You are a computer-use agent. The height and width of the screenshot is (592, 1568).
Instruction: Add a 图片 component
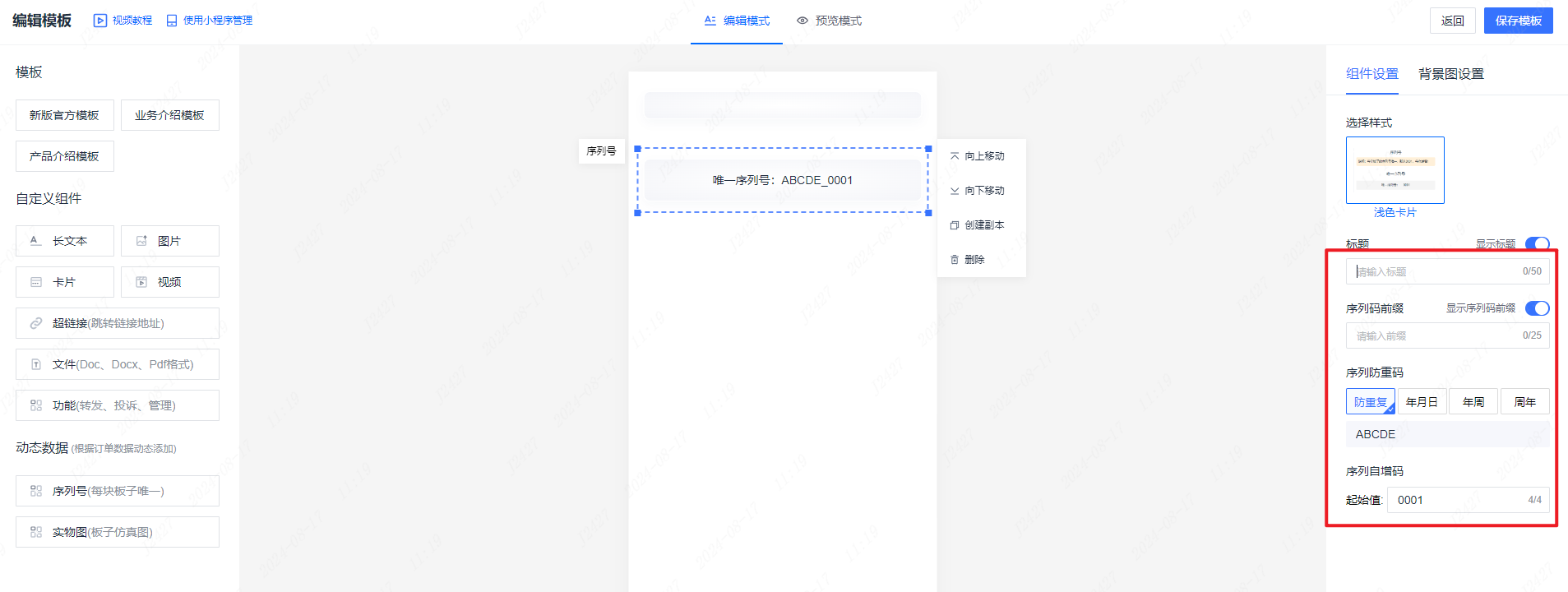(170, 241)
